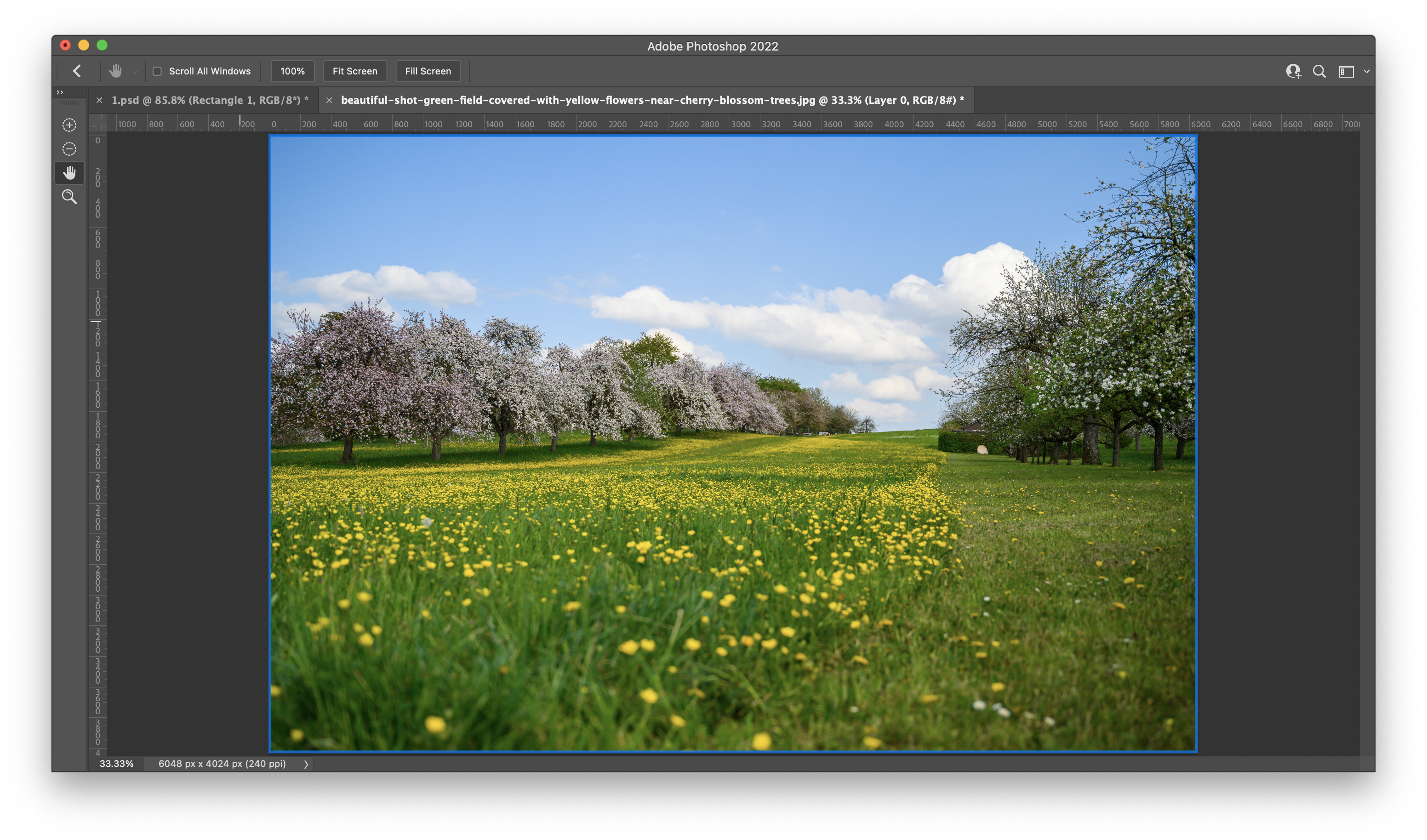
Task: Open the invite-to-edit share icon
Action: click(x=1293, y=71)
